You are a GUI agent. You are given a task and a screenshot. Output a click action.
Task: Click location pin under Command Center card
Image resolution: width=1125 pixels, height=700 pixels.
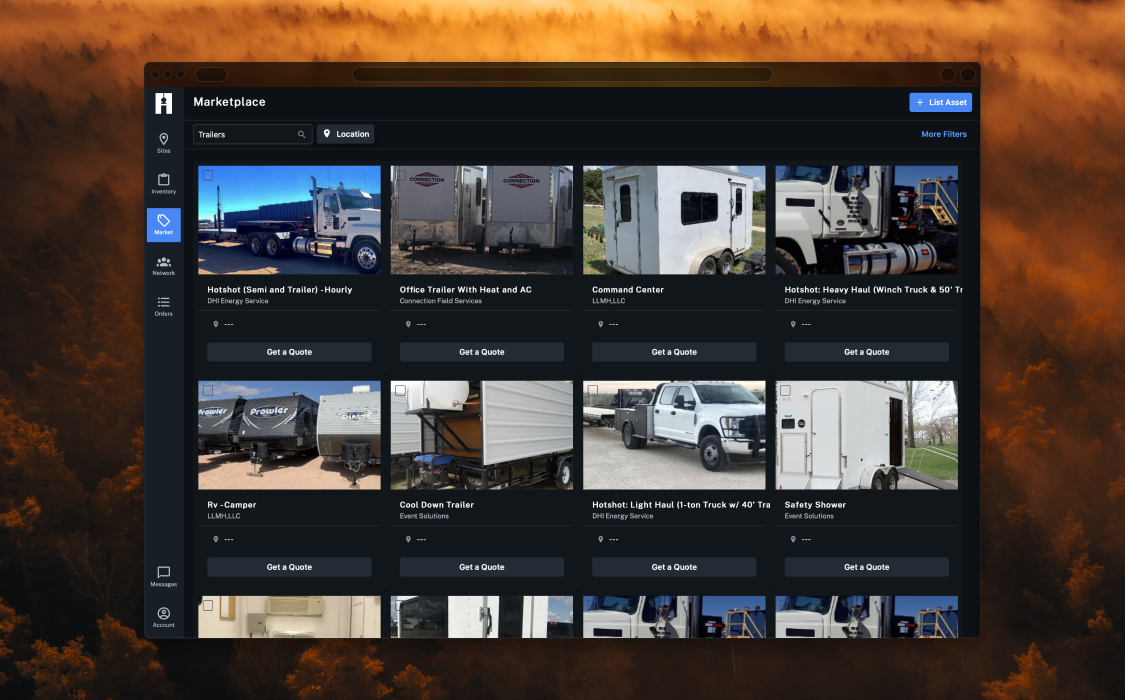tap(601, 324)
